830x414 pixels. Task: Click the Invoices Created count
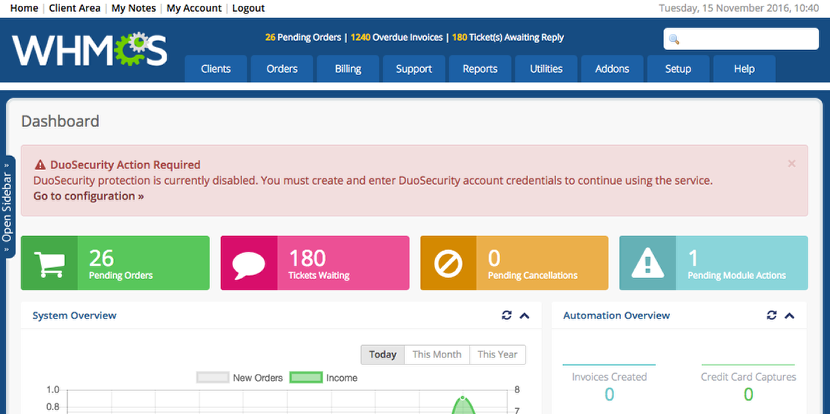609,394
